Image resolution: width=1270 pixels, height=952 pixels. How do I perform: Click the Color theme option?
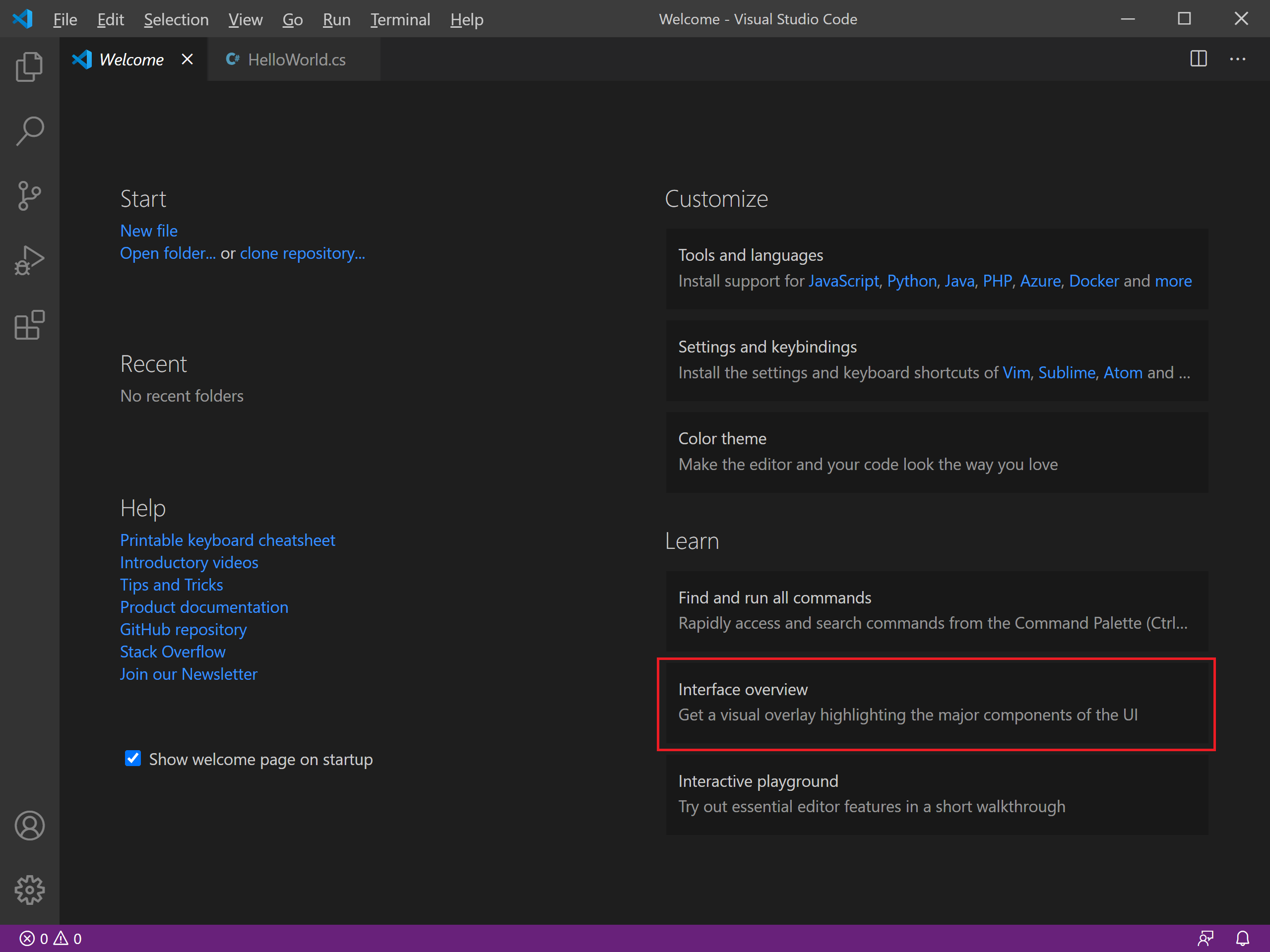click(x=936, y=452)
